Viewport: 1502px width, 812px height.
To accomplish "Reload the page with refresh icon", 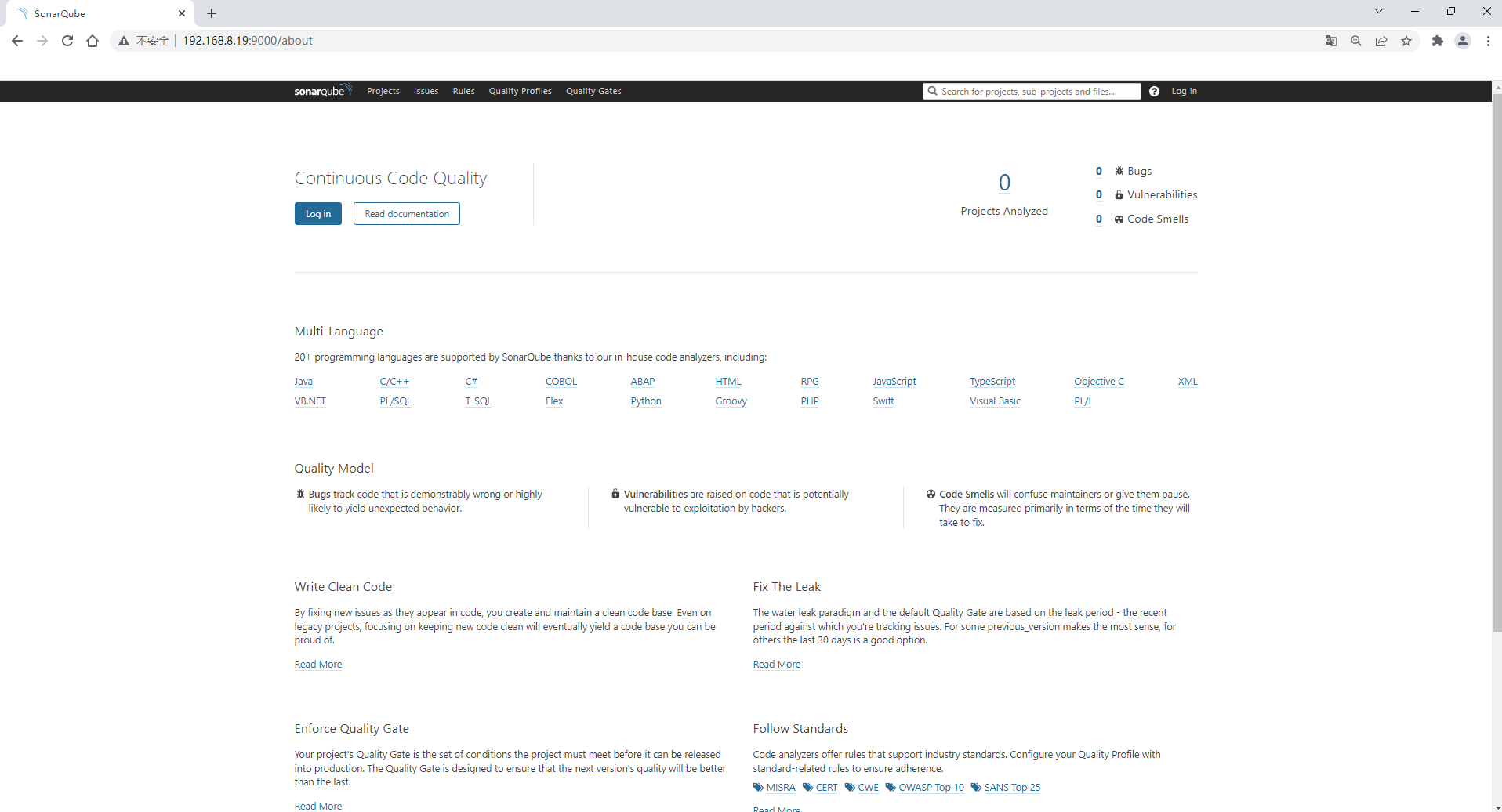I will pos(67,41).
